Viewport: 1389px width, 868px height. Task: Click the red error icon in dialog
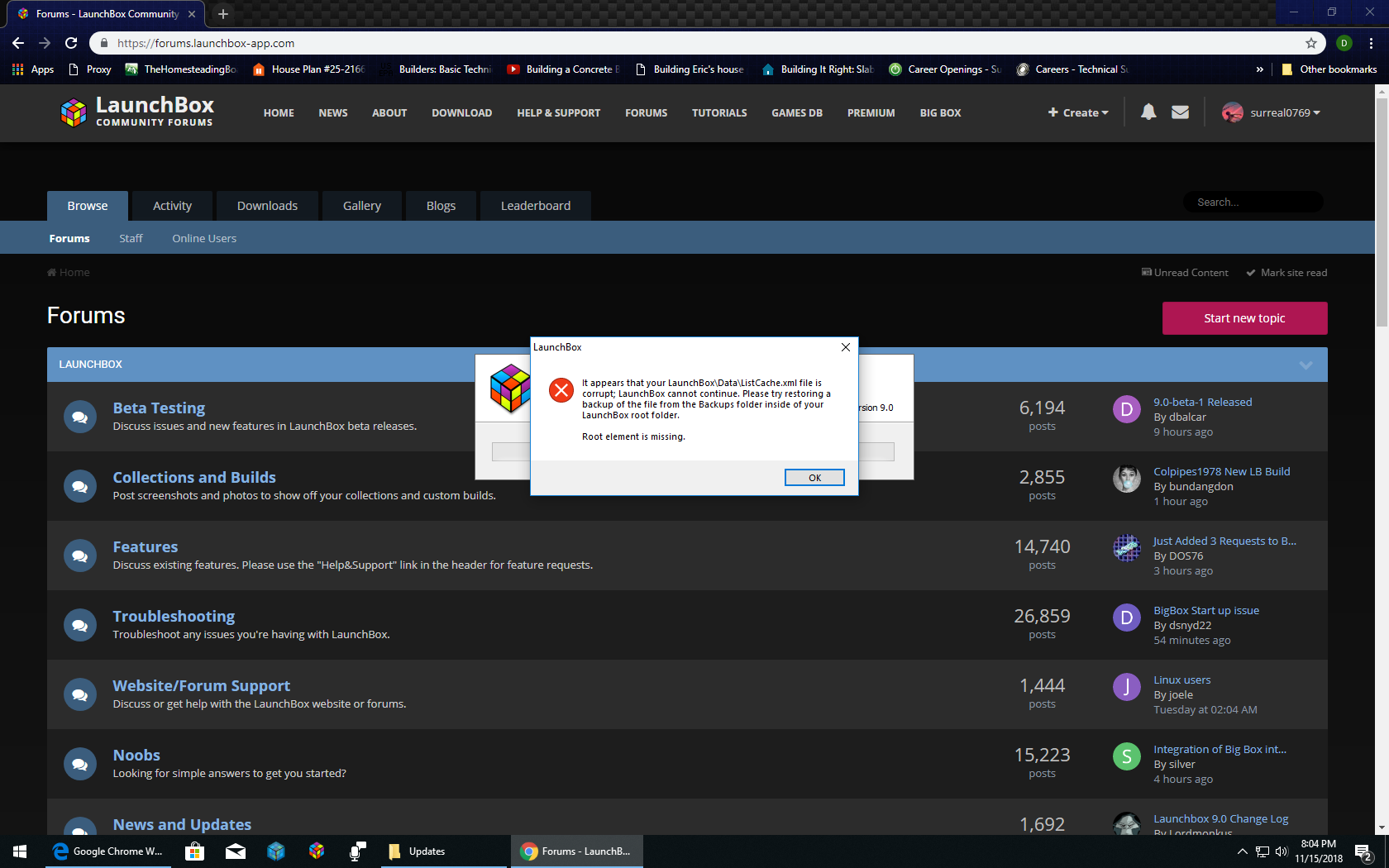[x=561, y=390]
